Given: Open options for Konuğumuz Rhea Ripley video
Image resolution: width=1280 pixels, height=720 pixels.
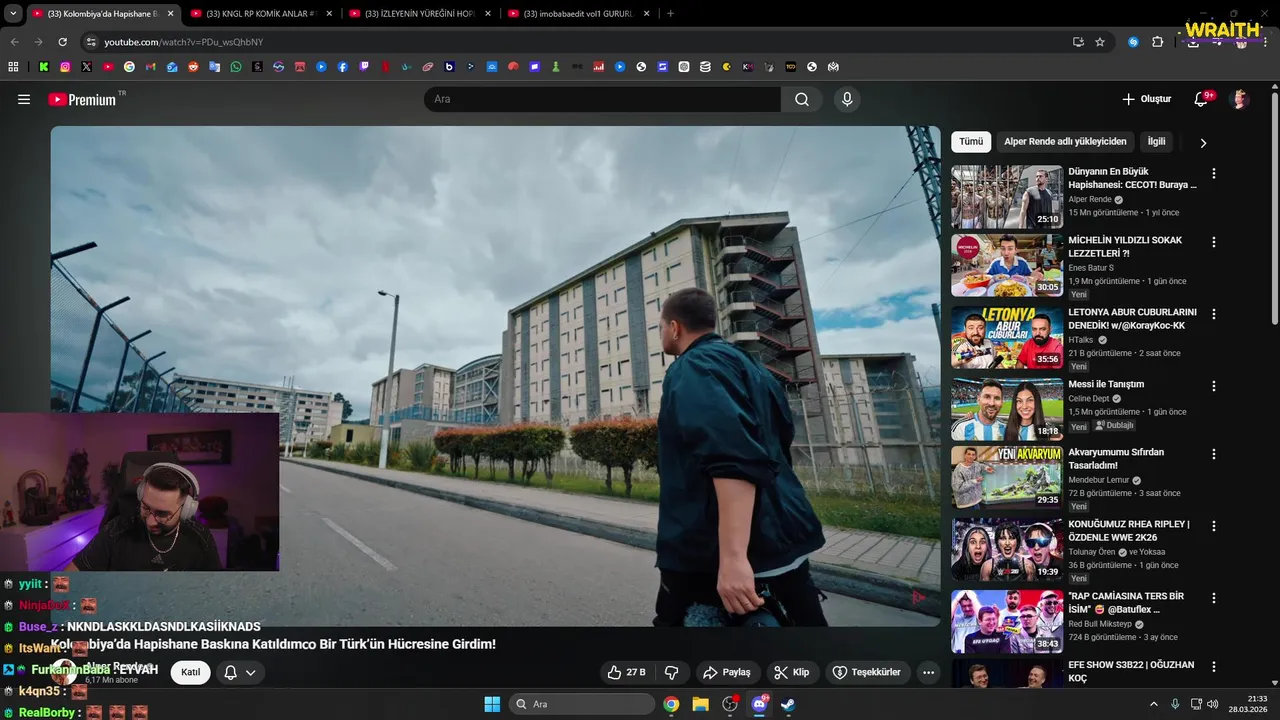Looking at the screenshot, I should (x=1214, y=526).
